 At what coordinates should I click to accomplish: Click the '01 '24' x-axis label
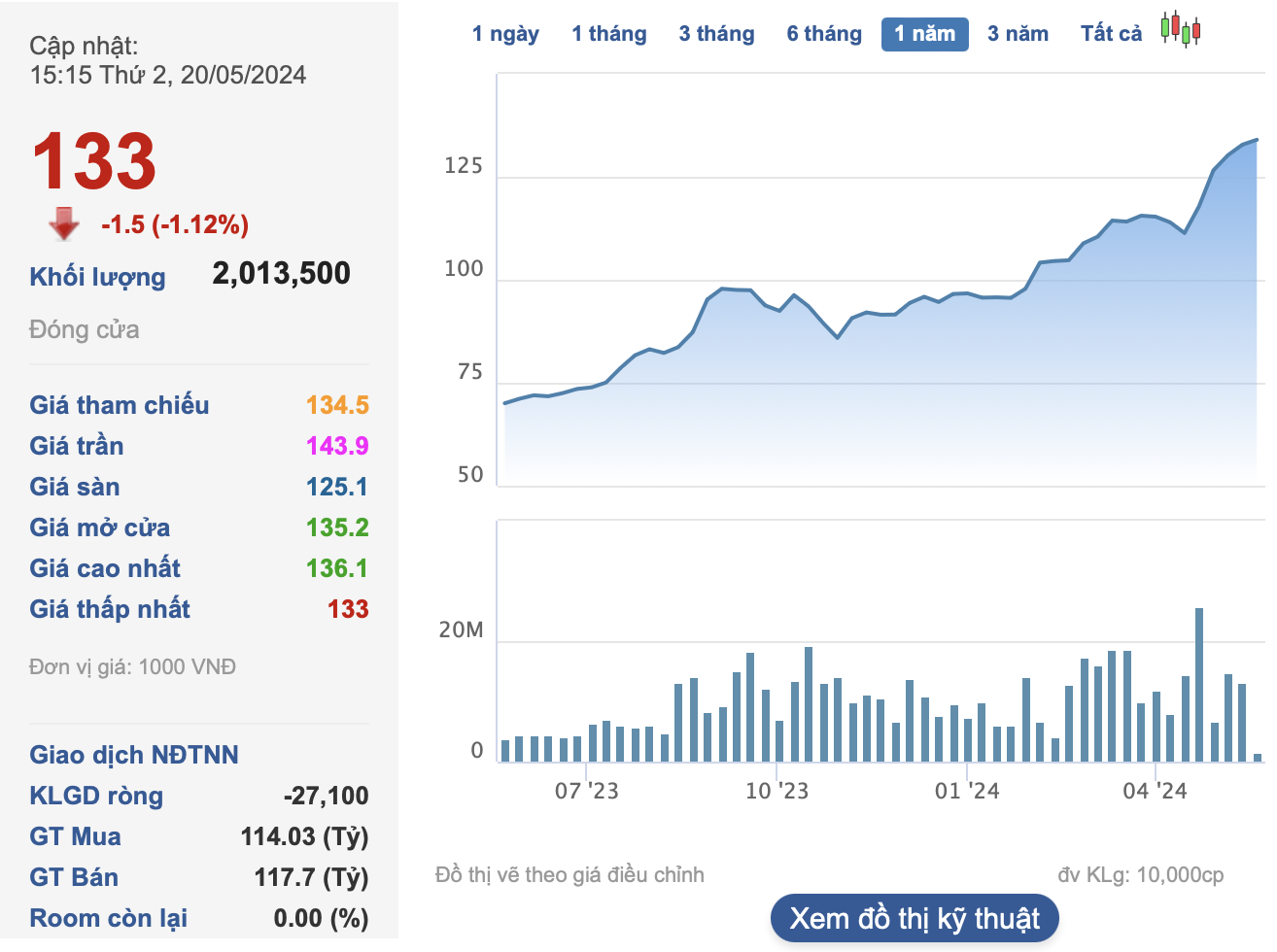tap(967, 791)
